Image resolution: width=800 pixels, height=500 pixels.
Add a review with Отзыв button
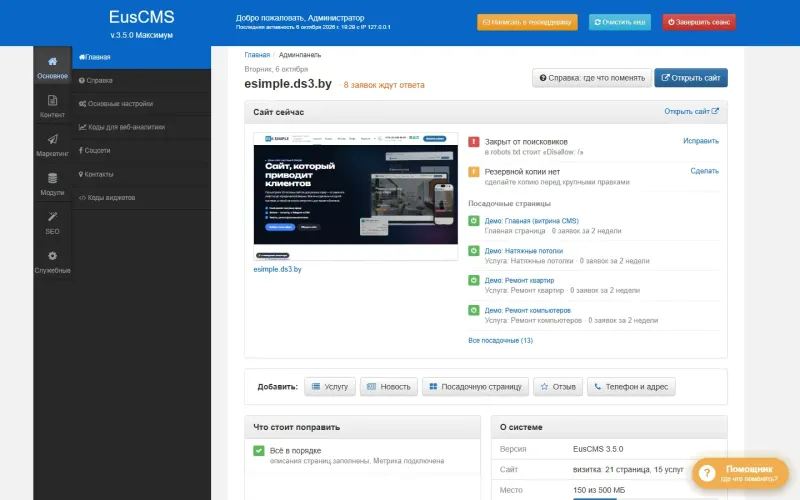click(x=558, y=387)
